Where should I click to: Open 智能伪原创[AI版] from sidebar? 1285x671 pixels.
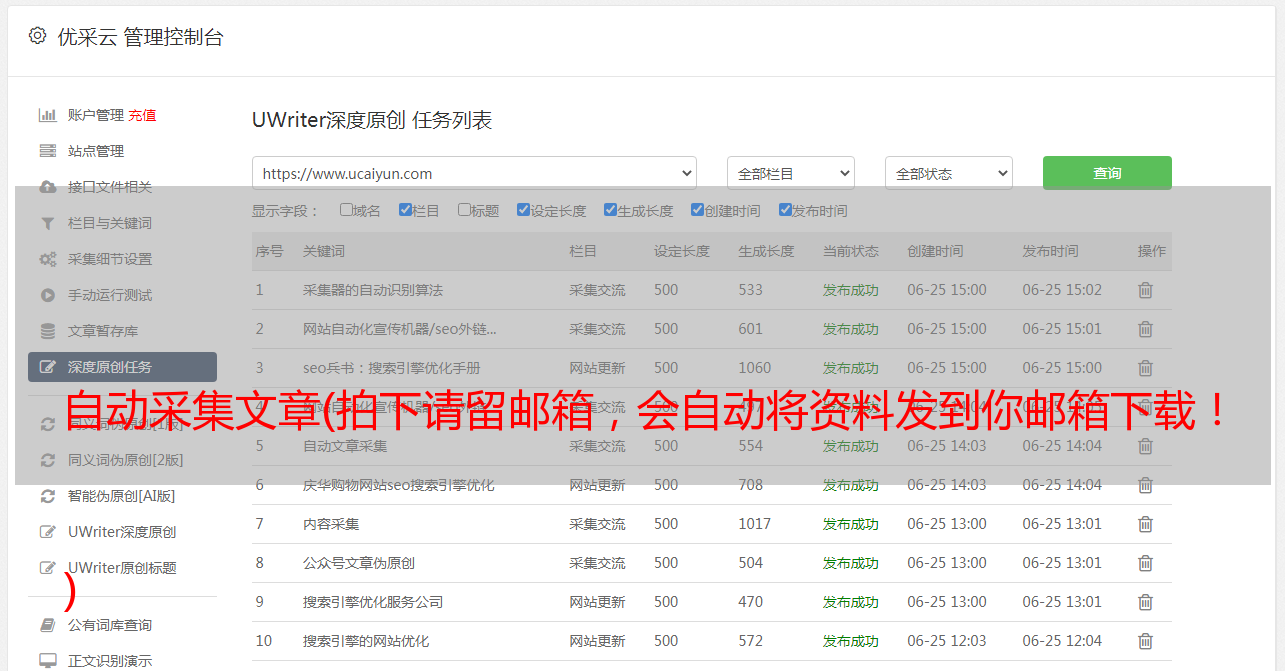pyautogui.click(x=121, y=496)
